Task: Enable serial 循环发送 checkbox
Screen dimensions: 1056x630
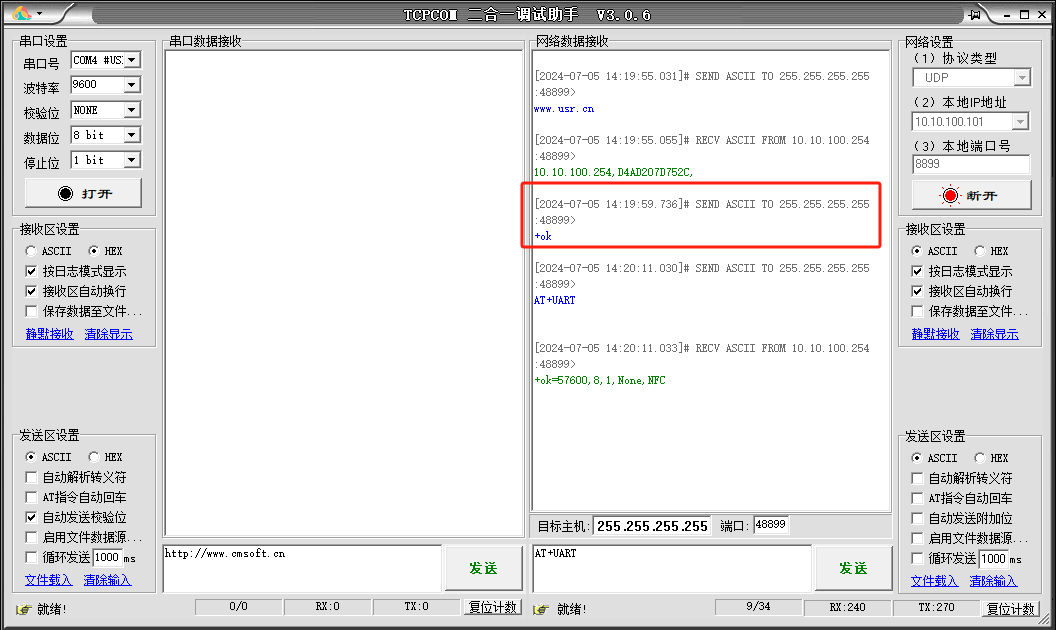Action: pos(31,557)
